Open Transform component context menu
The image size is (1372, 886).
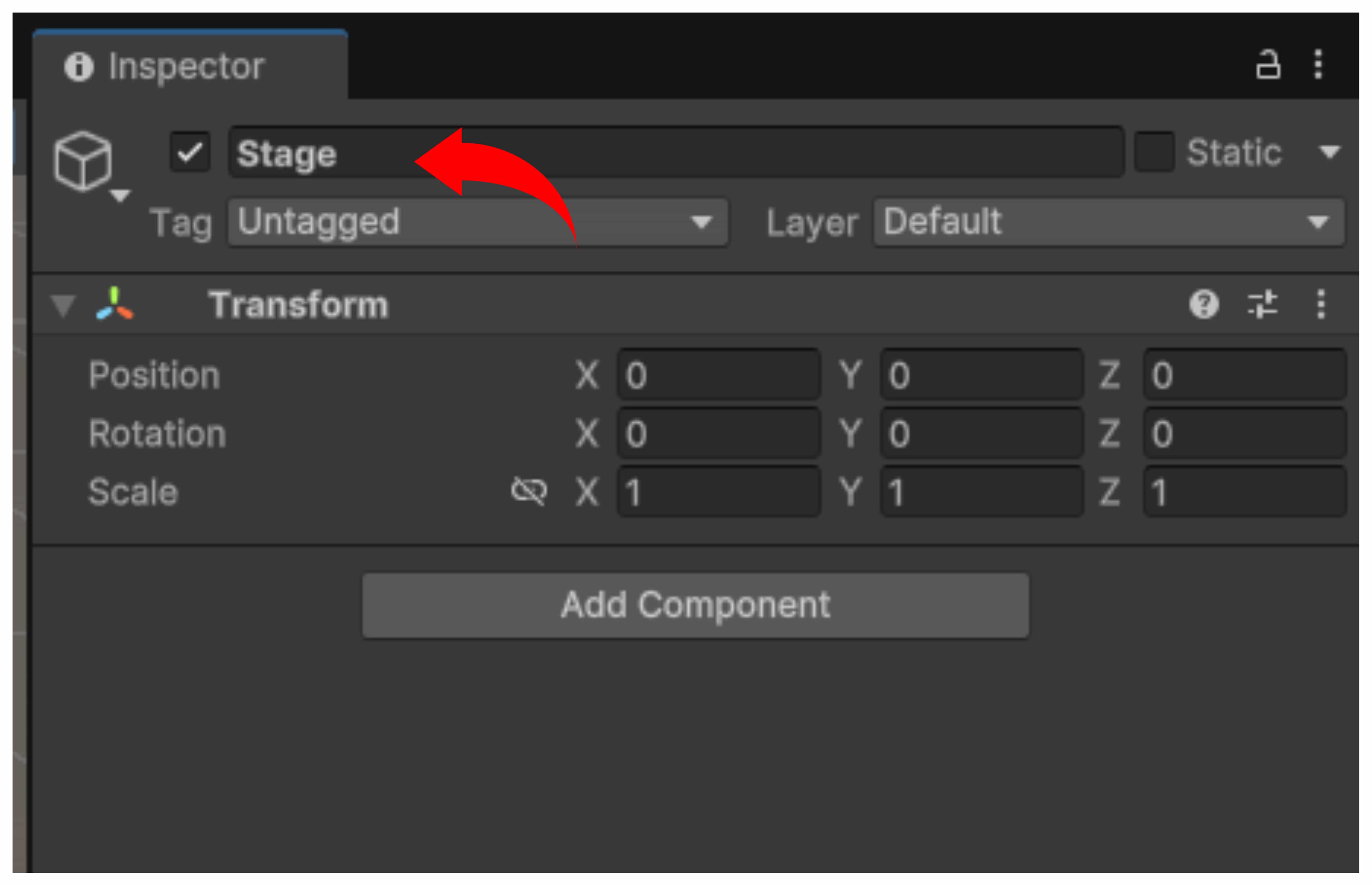point(1321,304)
